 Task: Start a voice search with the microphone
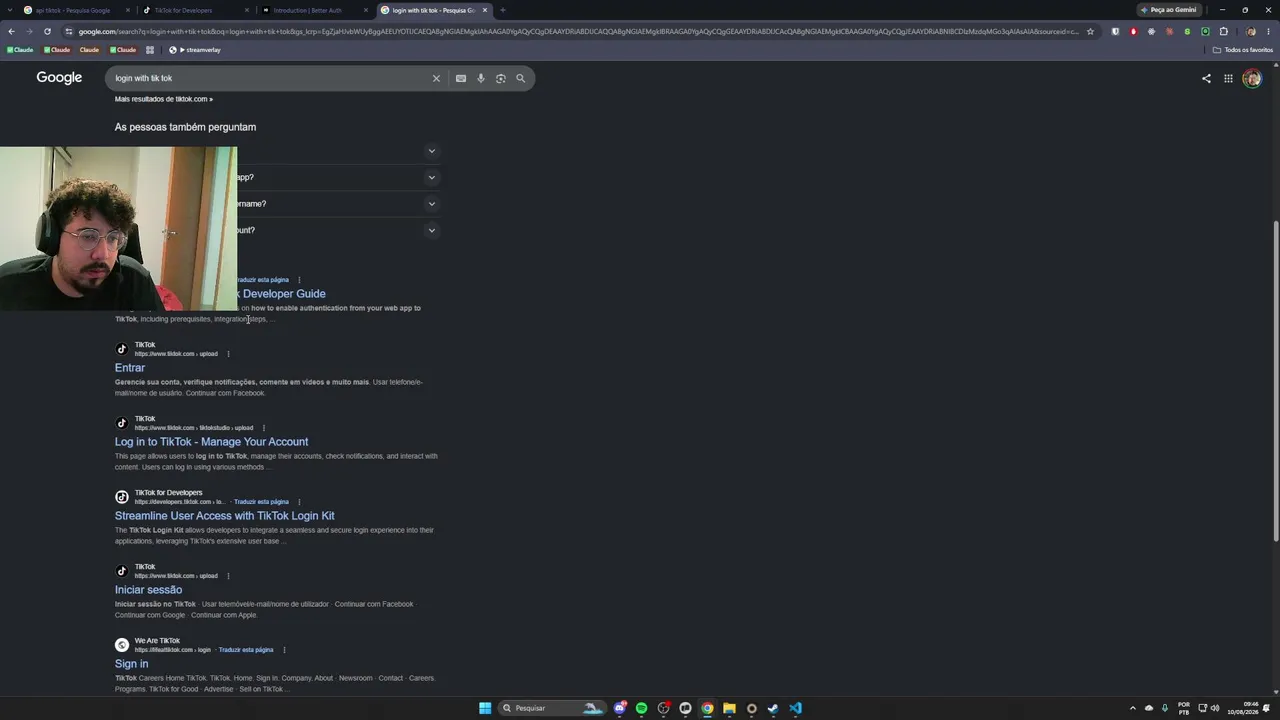click(x=481, y=78)
